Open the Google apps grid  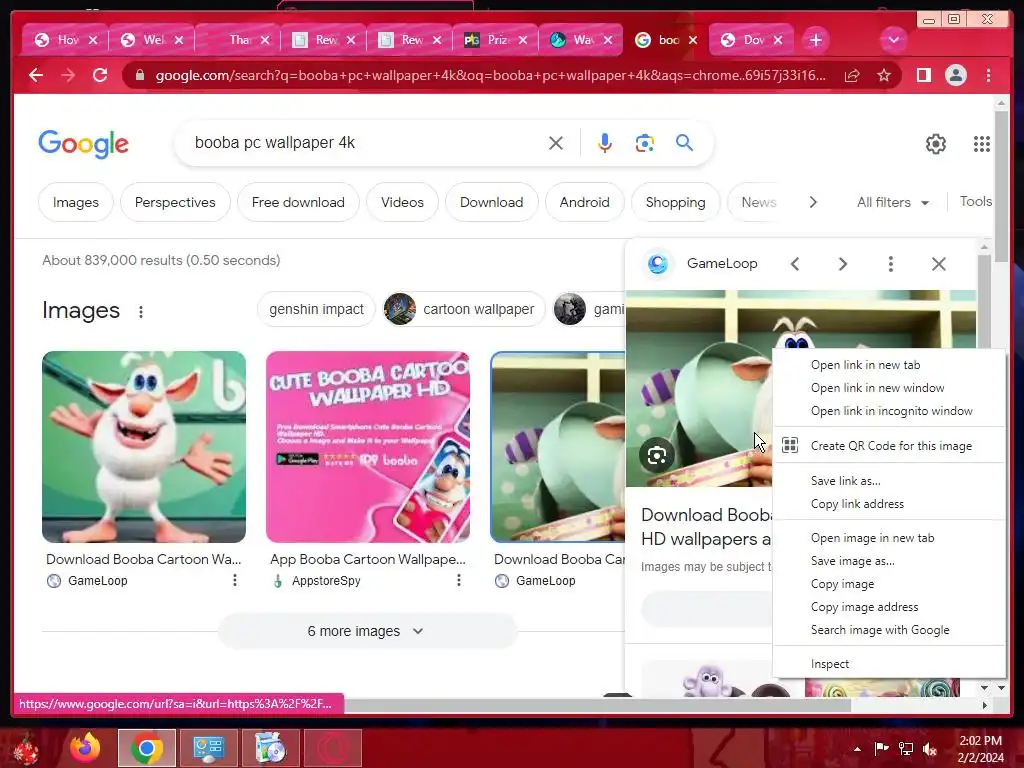pyautogui.click(x=982, y=144)
